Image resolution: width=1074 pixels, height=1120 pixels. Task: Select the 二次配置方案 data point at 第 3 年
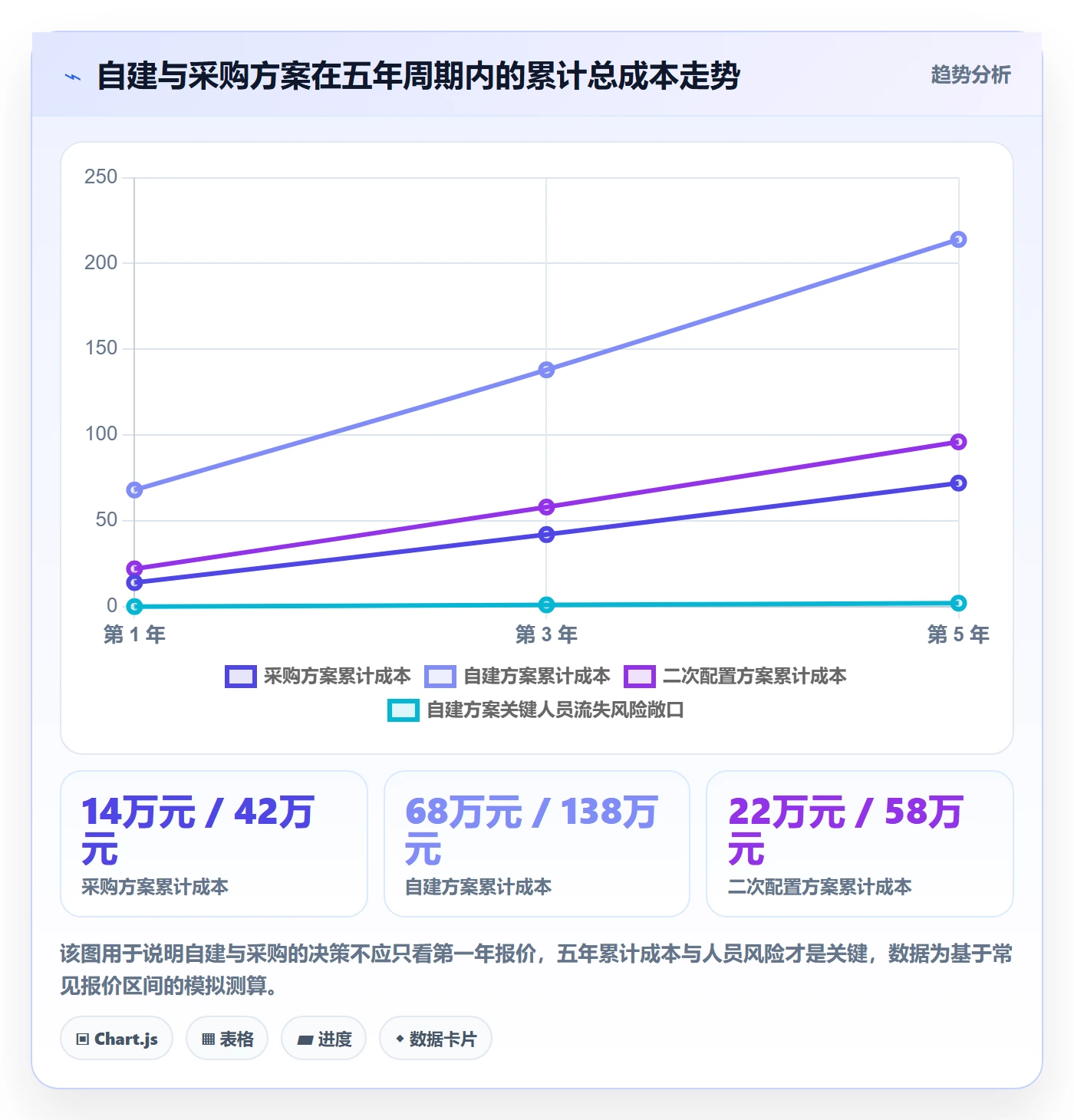coord(546,507)
